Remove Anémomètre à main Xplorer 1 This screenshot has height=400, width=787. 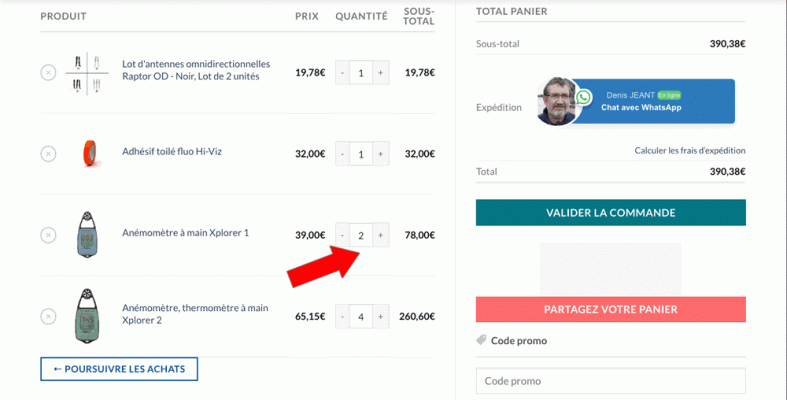coord(48,234)
